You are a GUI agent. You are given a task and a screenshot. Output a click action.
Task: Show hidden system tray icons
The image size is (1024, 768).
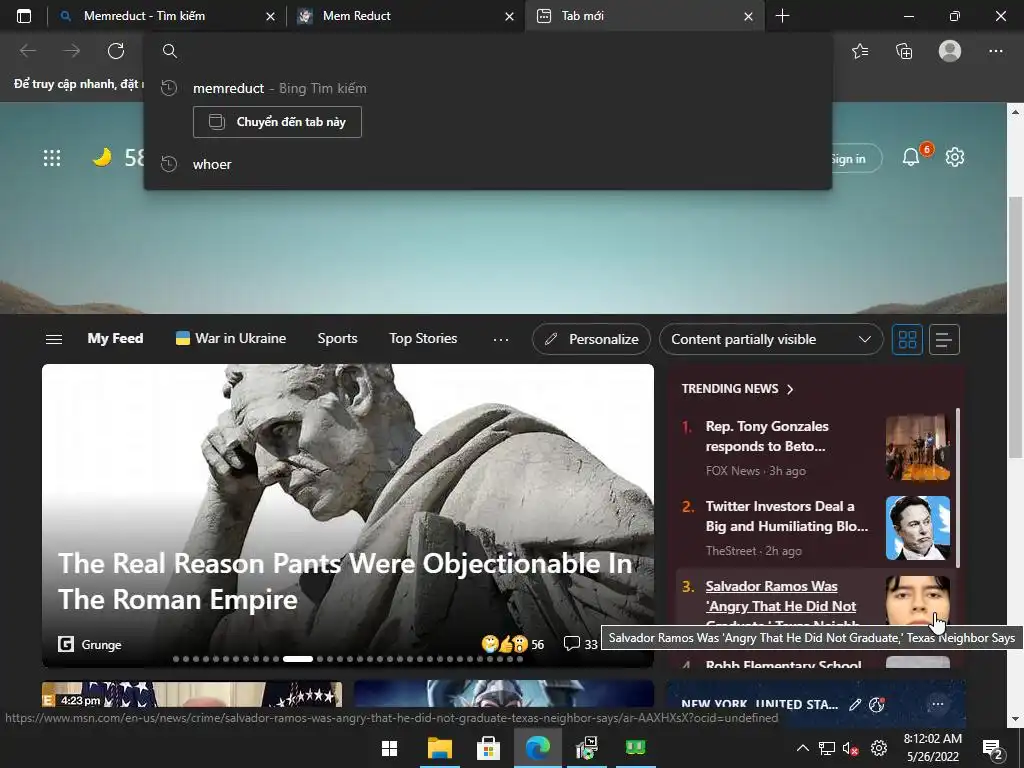click(x=803, y=748)
